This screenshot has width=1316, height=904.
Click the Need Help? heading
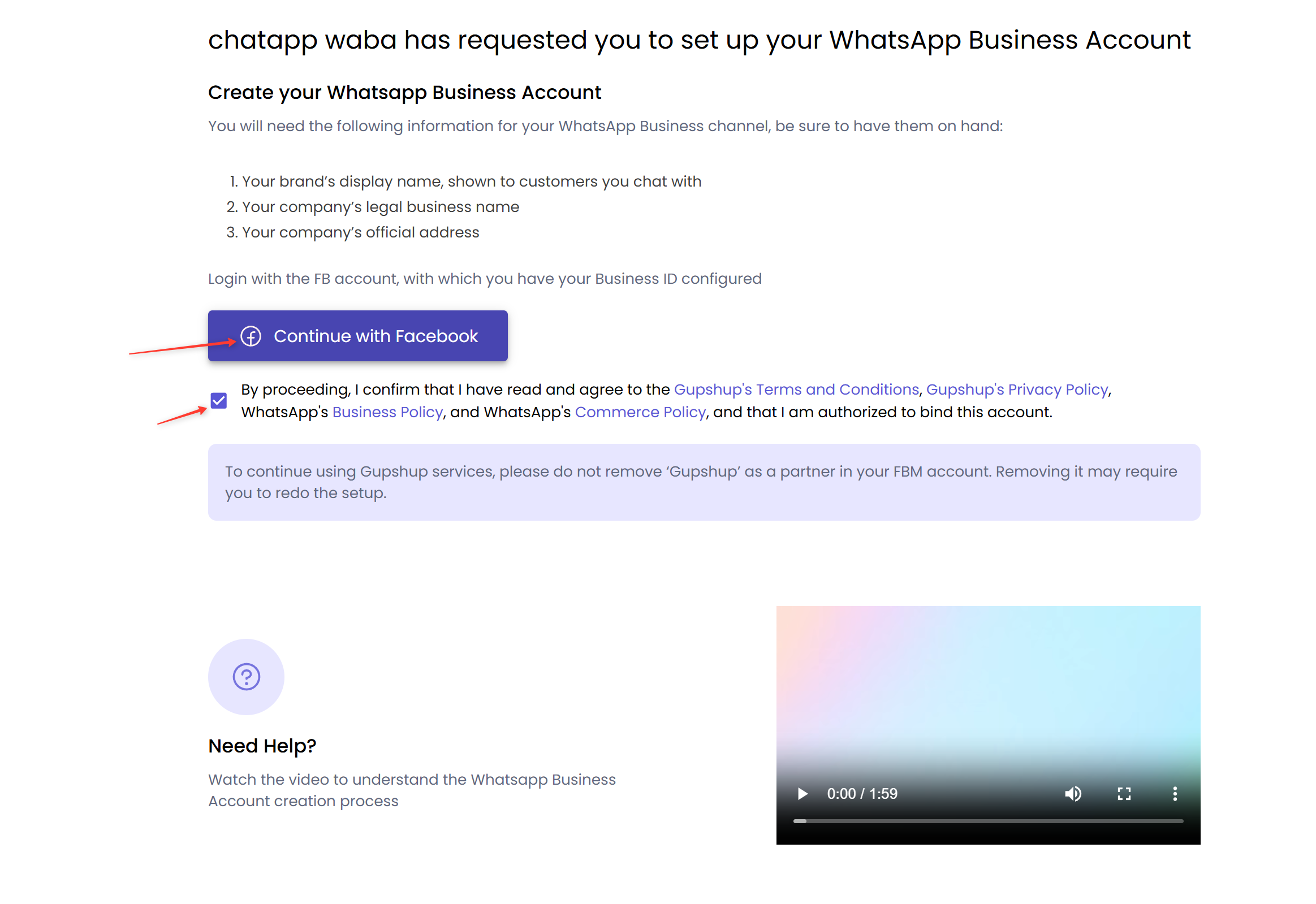pyautogui.click(x=262, y=746)
